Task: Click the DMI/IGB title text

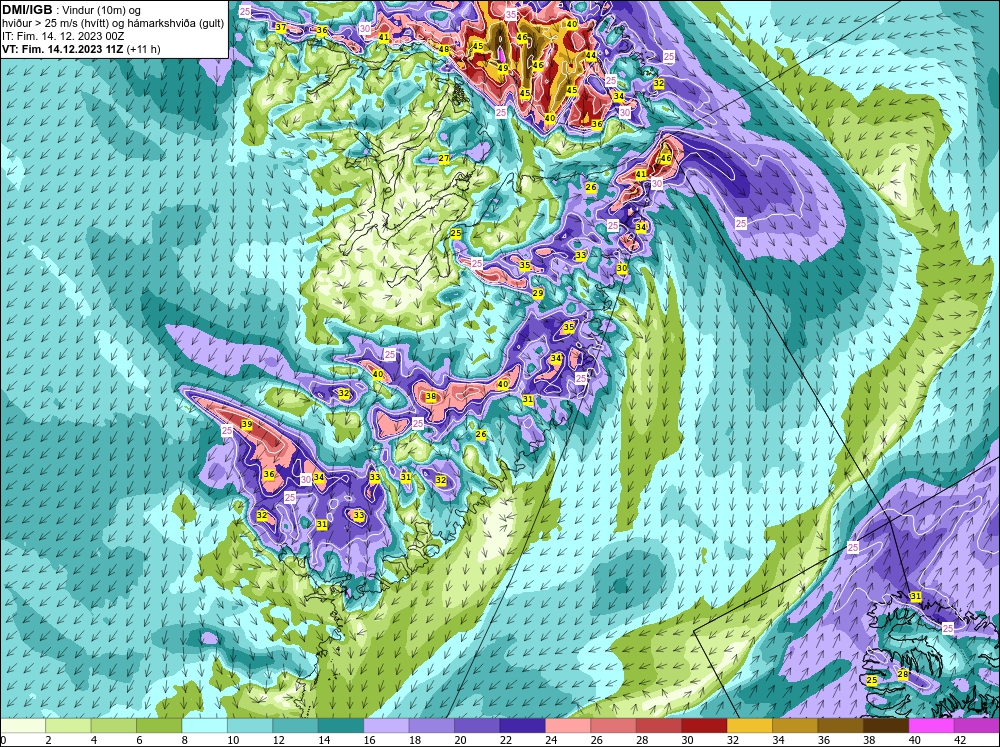Action: point(27,10)
